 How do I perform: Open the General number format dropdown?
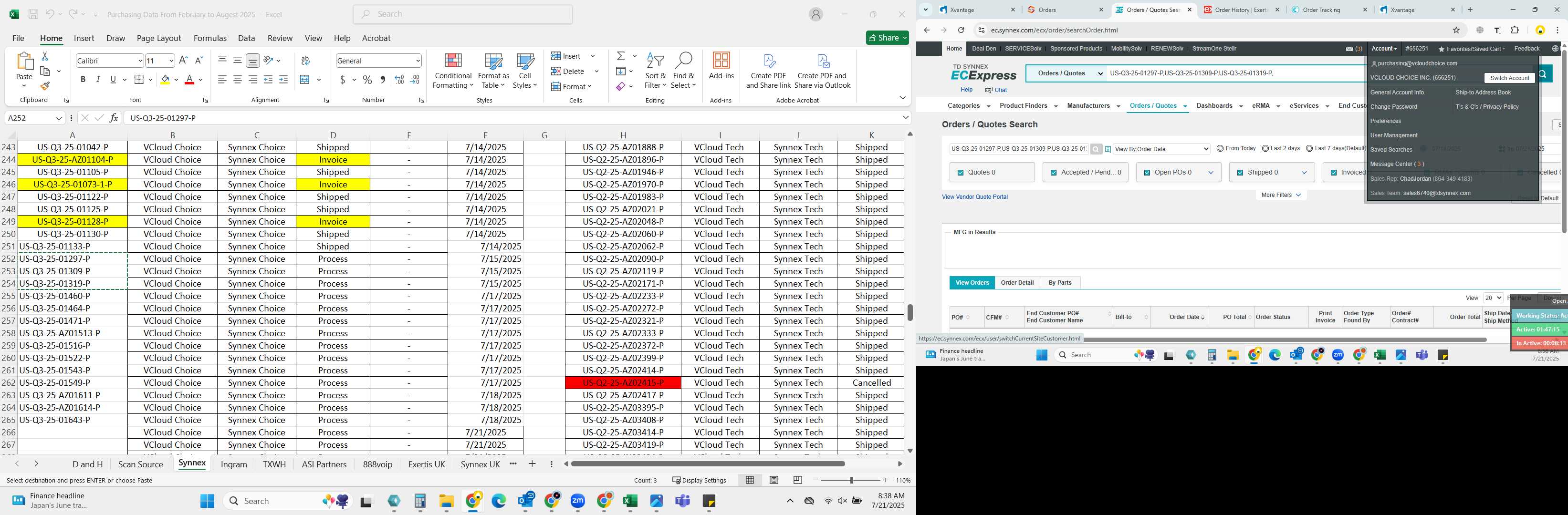coord(418,61)
